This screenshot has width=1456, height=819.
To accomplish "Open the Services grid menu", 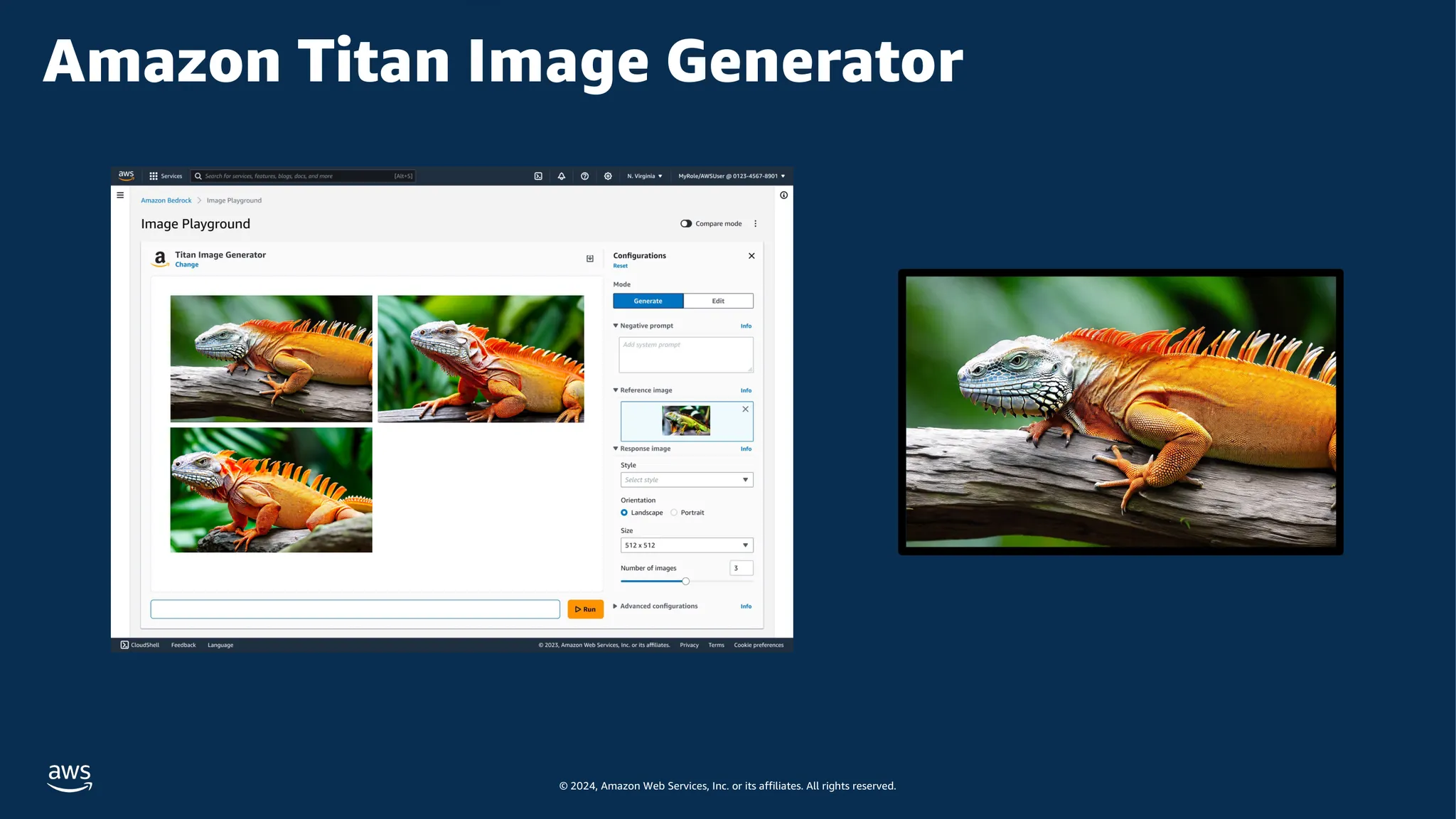I will pos(165,176).
